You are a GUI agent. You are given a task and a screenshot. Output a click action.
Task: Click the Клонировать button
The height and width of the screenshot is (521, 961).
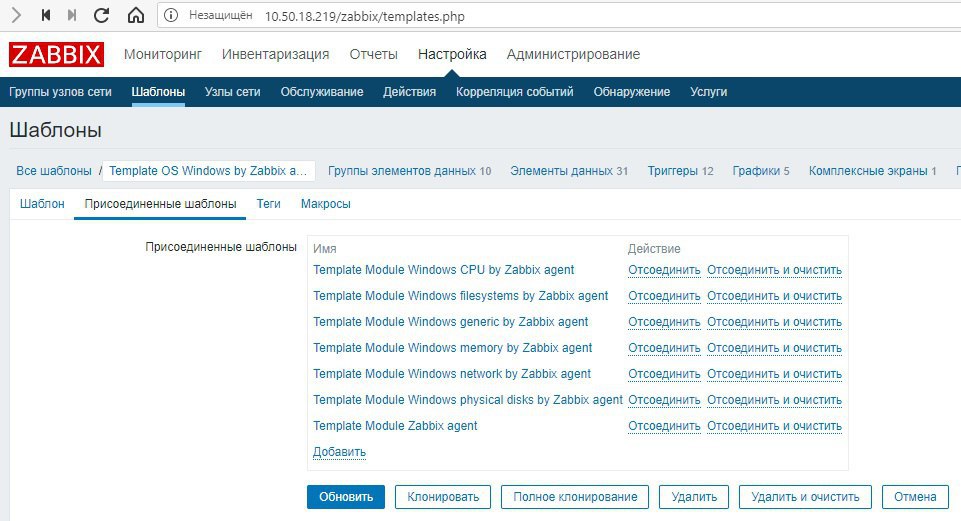pos(443,497)
